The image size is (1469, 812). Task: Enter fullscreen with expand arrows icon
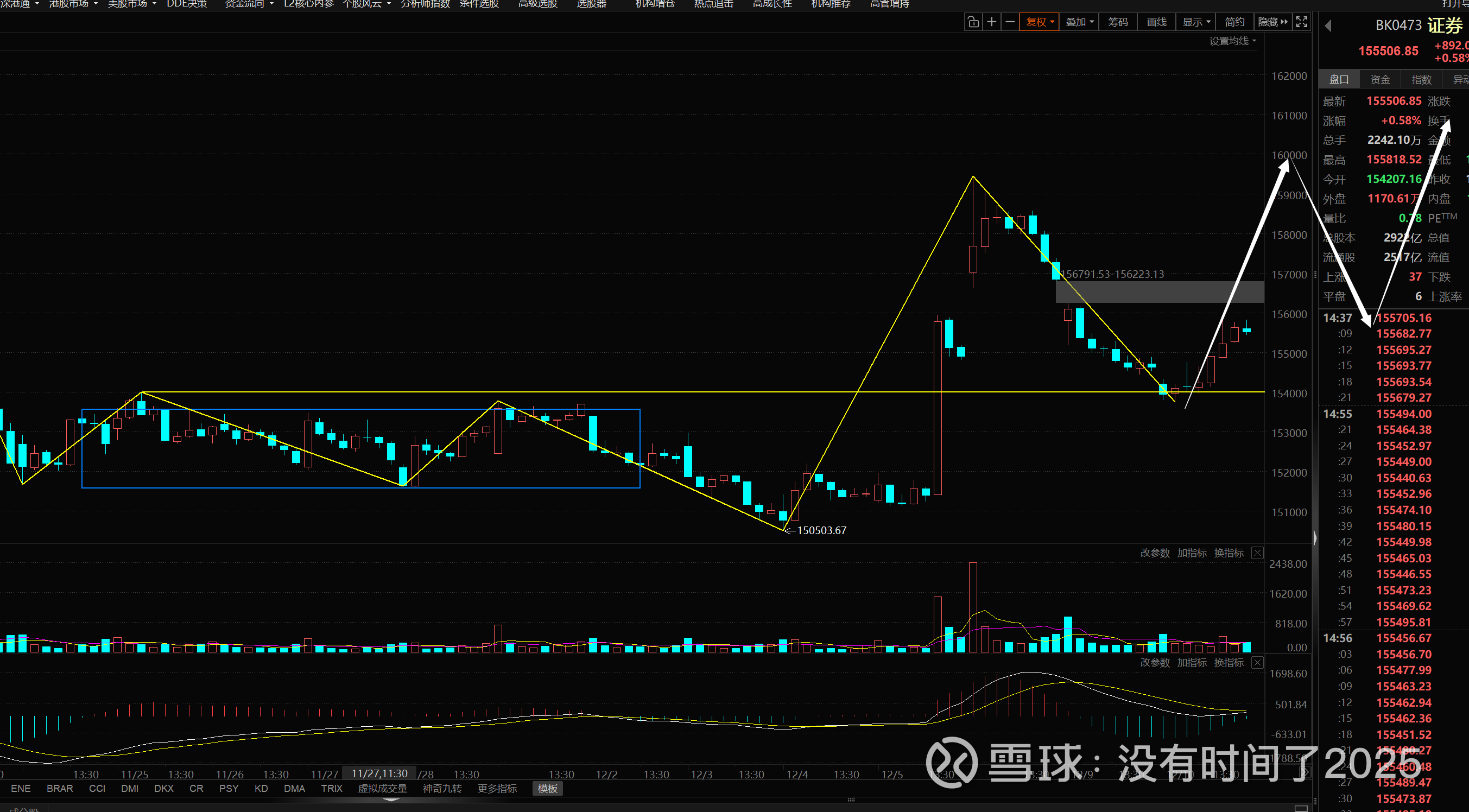[1302, 22]
